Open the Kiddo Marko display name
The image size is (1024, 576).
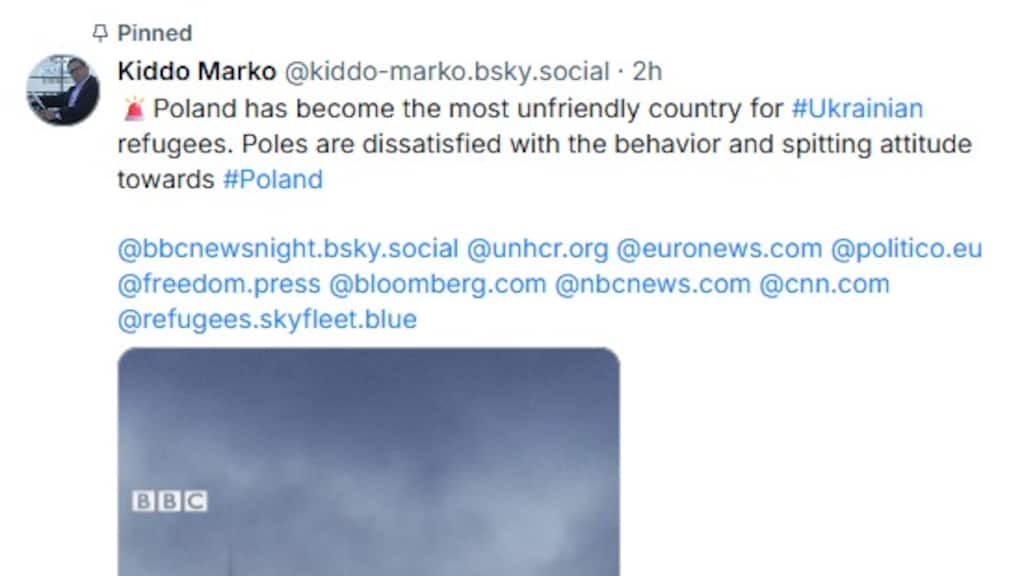pos(196,72)
